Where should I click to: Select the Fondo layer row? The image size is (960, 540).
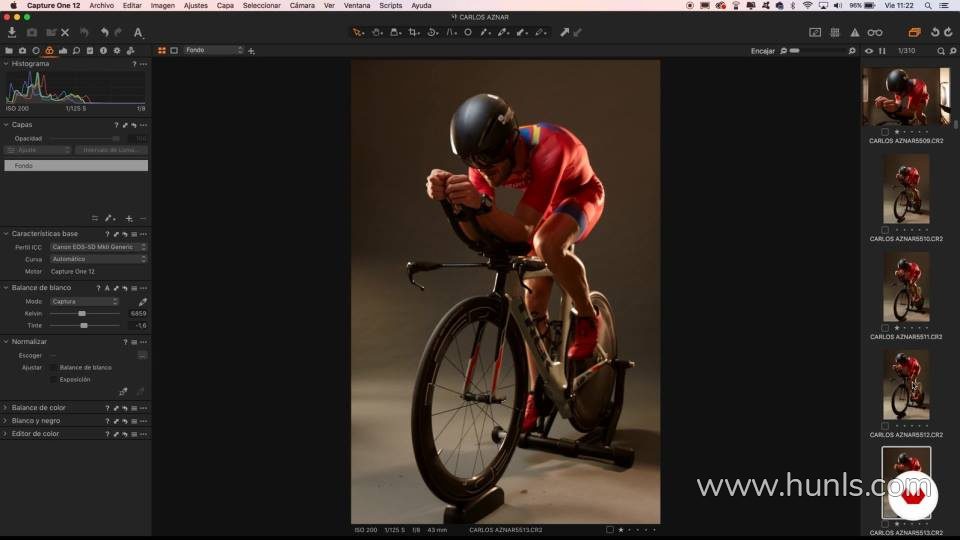(76, 165)
